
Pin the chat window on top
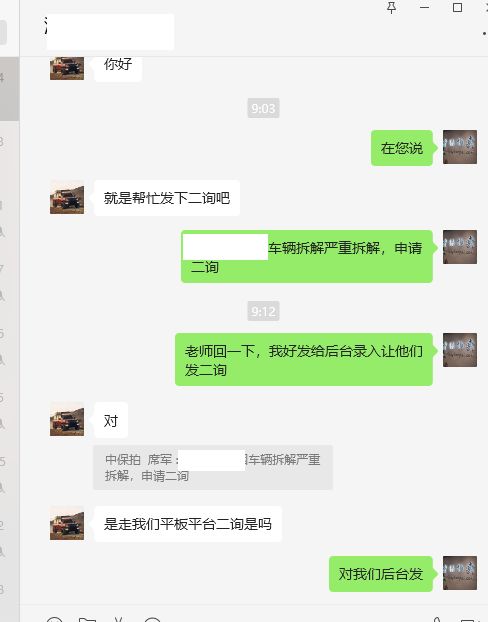(391, 7)
